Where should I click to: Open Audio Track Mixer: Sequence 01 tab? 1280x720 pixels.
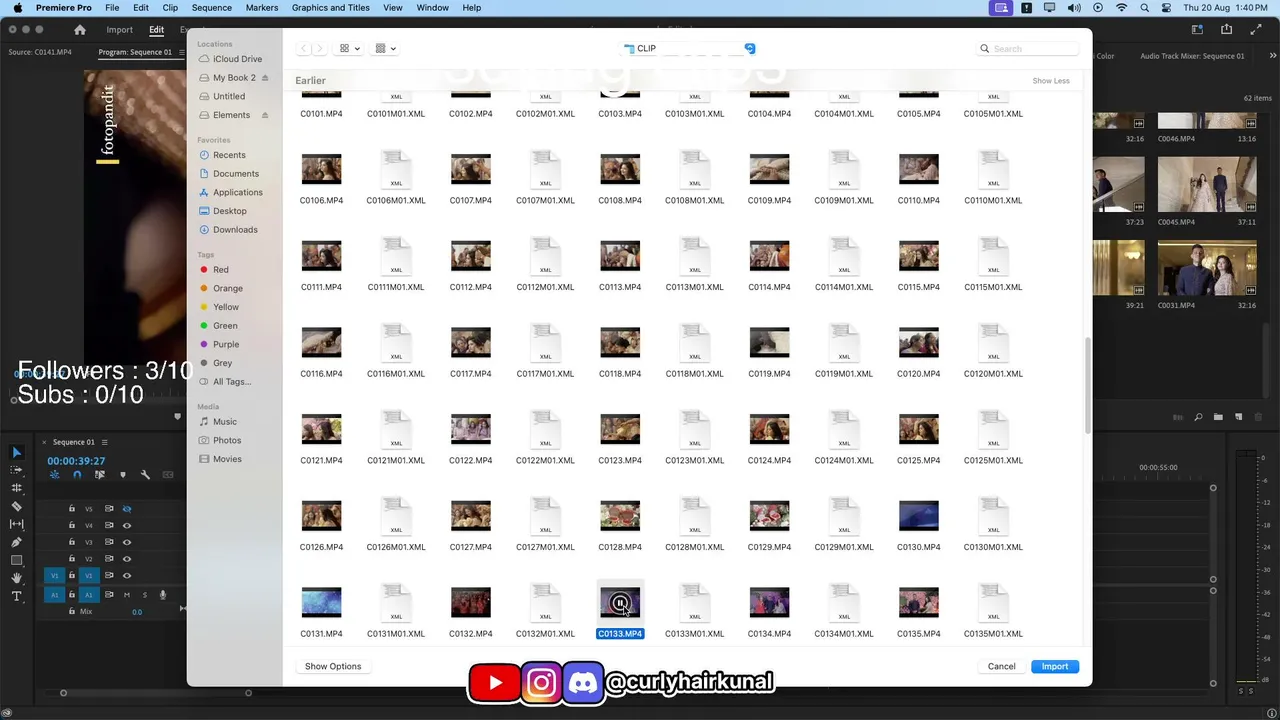pos(1192,56)
